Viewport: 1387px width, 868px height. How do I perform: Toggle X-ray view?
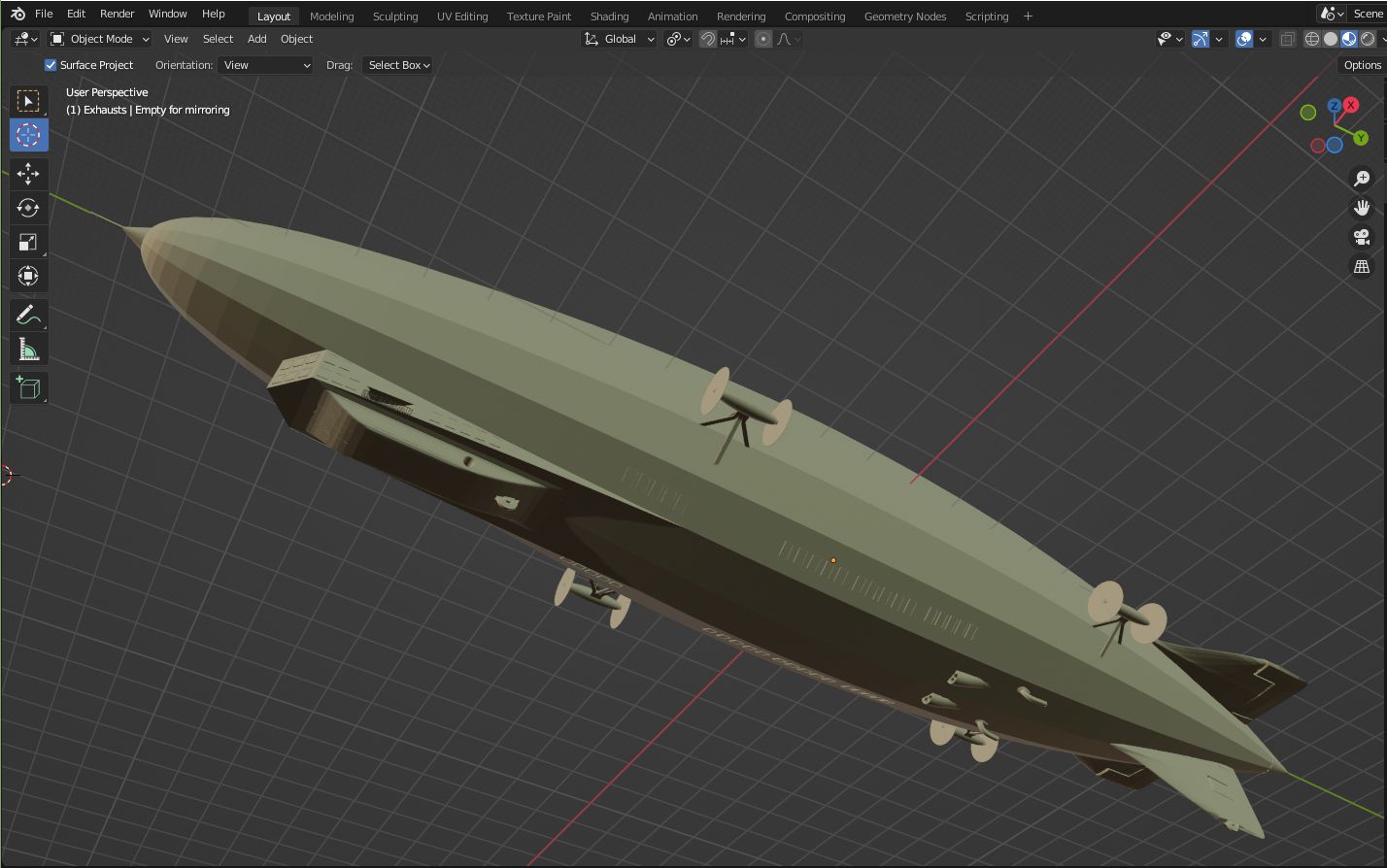click(1287, 39)
